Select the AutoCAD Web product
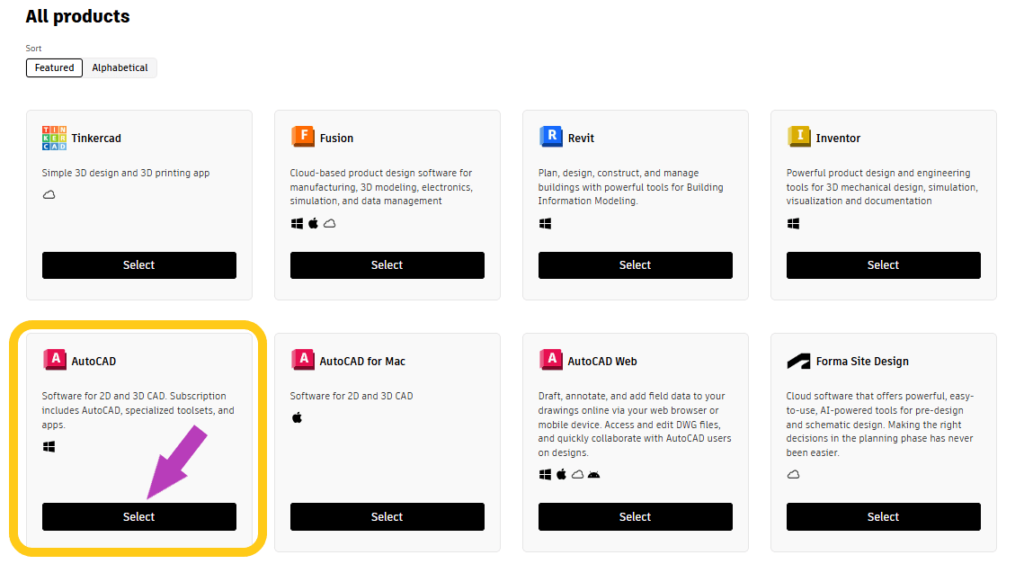The height and width of the screenshot is (564, 1024). [x=635, y=517]
